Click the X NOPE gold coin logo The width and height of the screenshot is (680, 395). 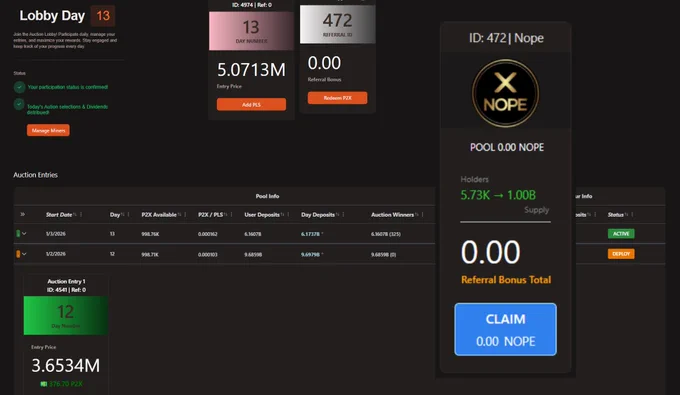coord(505,93)
